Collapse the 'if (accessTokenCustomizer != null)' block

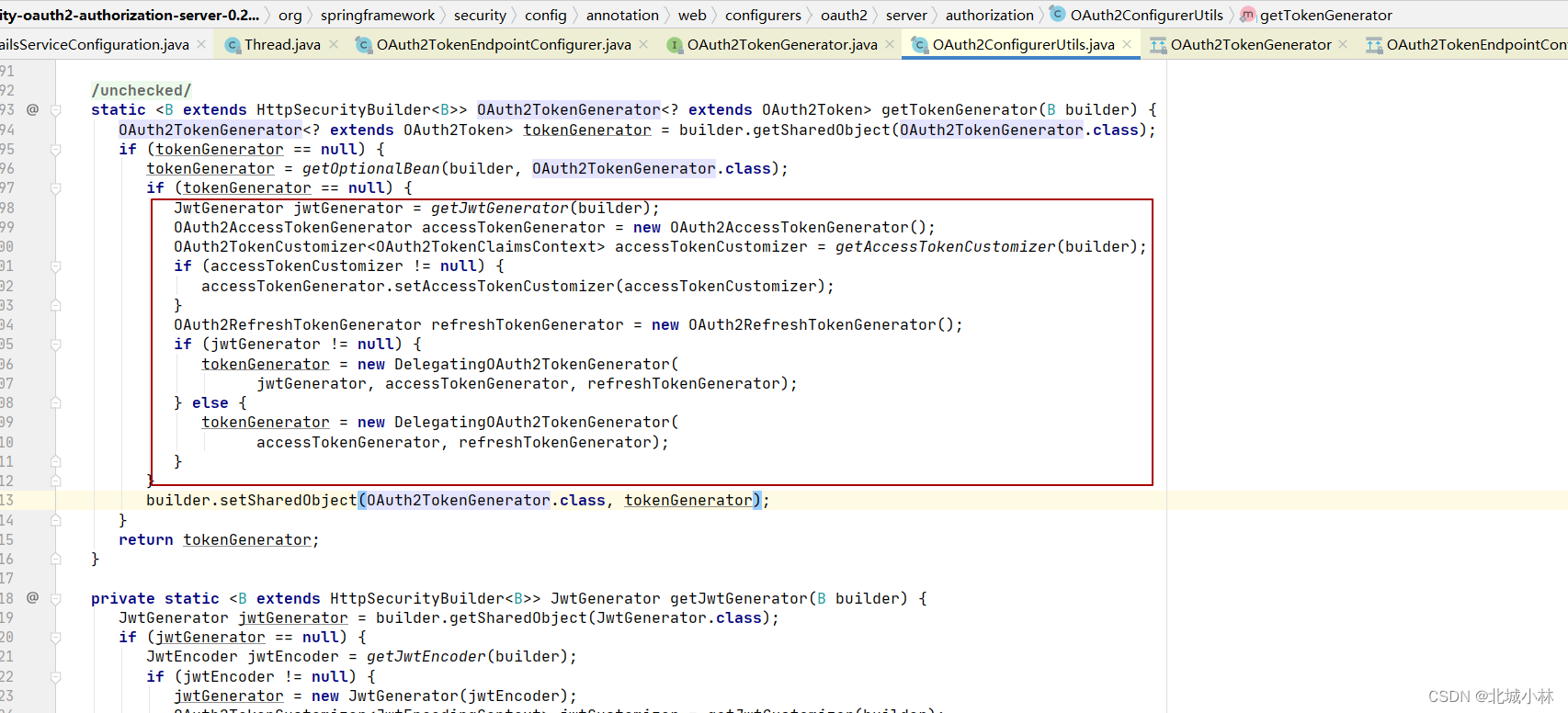pos(56,266)
